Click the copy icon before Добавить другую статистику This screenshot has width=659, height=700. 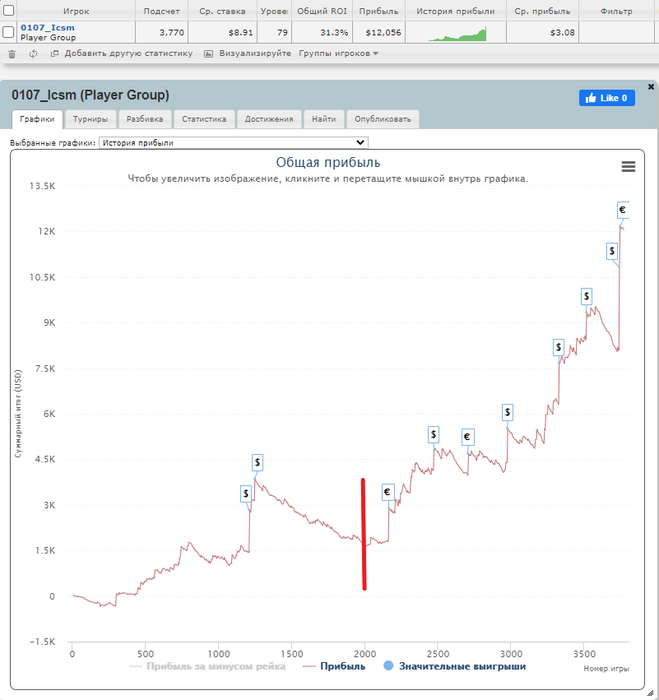pyautogui.click(x=54, y=54)
